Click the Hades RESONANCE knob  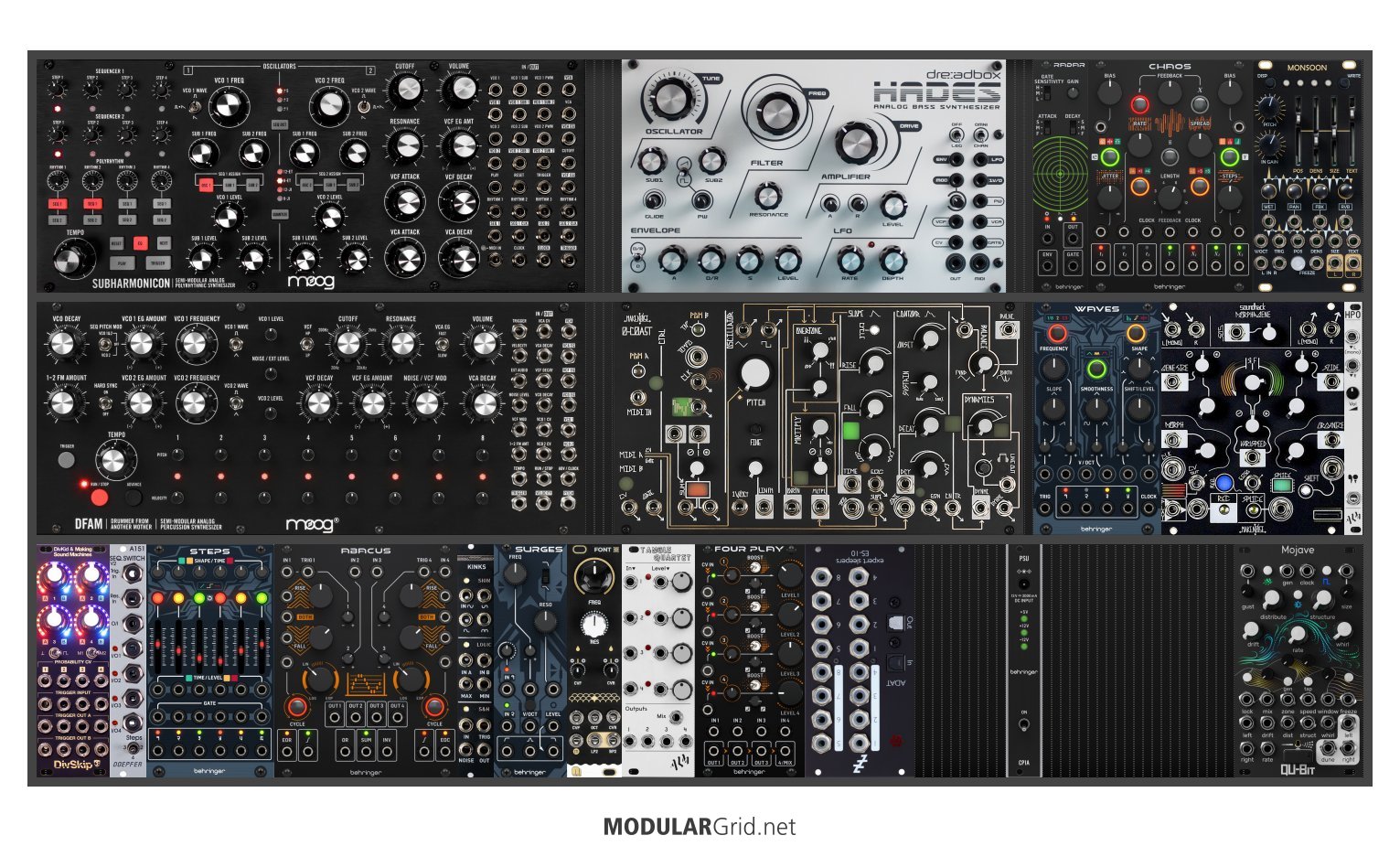[x=768, y=194]
